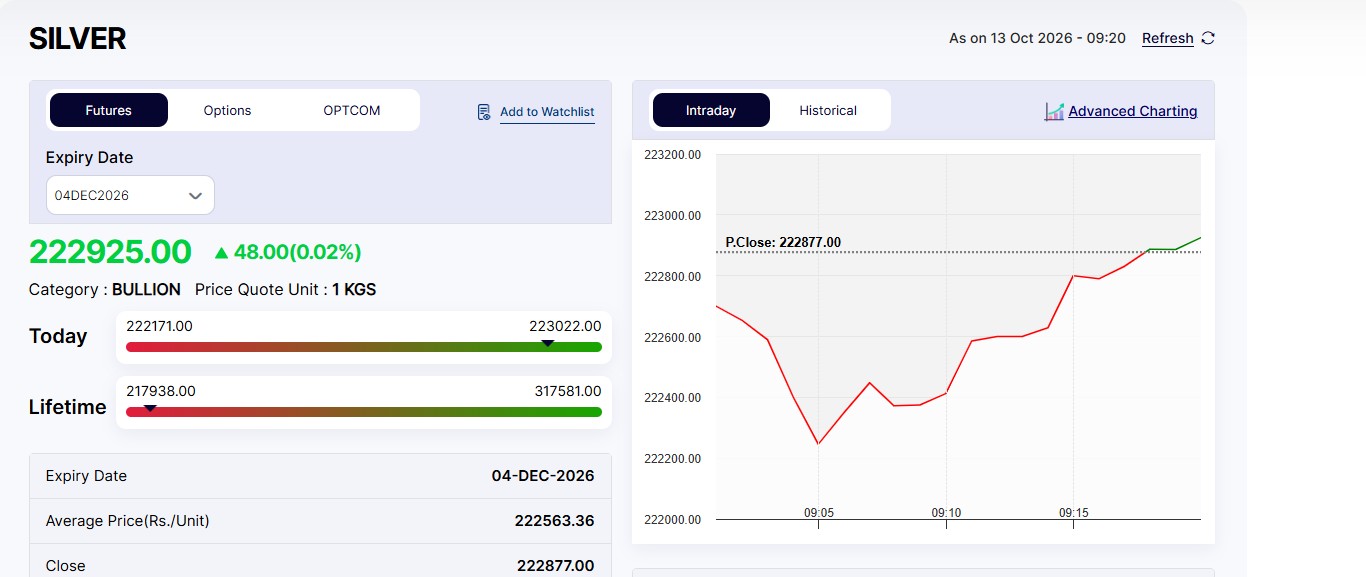Click the Average Price(Rs./Unit) label

[x=128, y=521]
